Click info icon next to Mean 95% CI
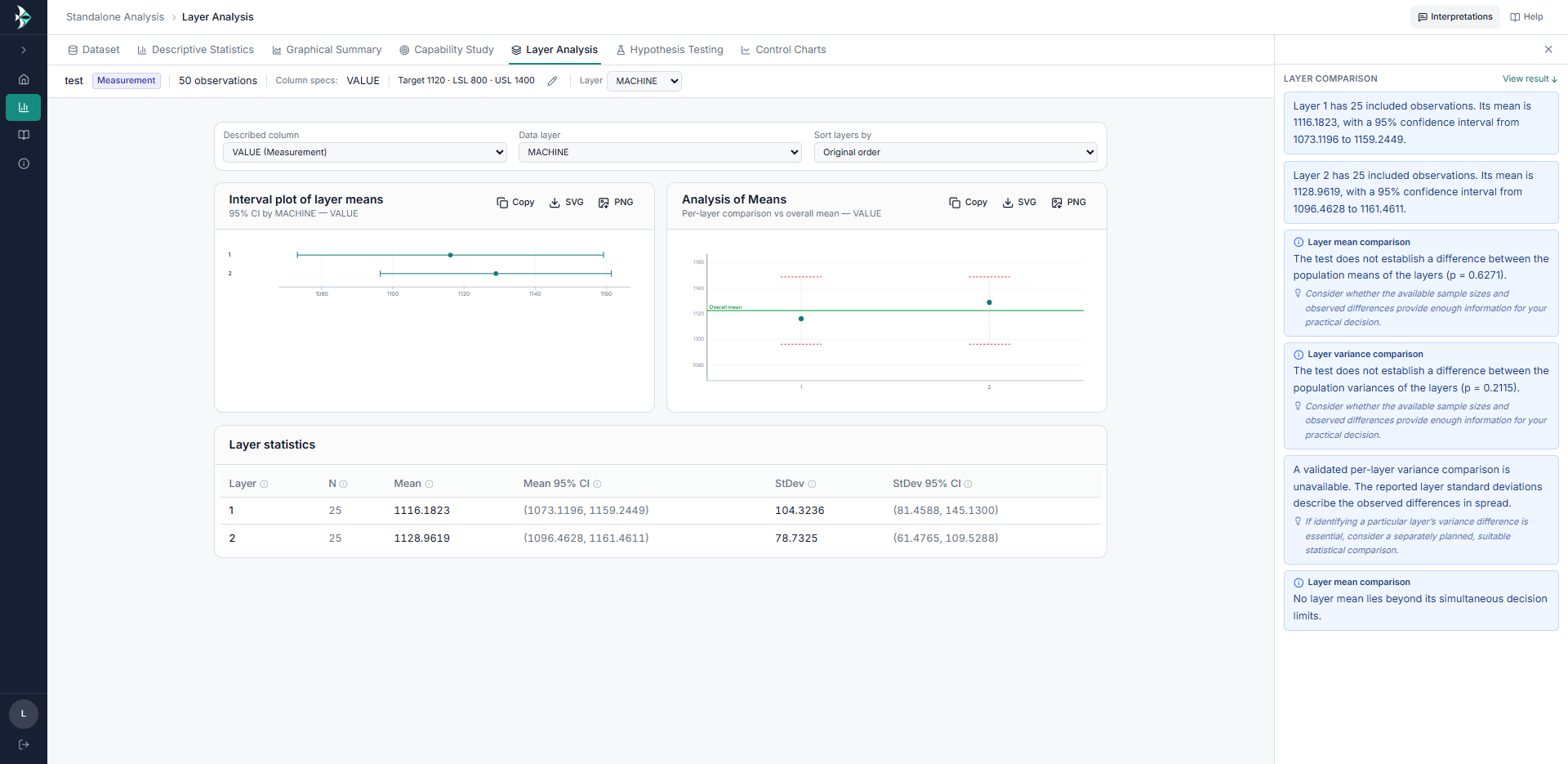1568x764 pixels. (x=597, y=485)
